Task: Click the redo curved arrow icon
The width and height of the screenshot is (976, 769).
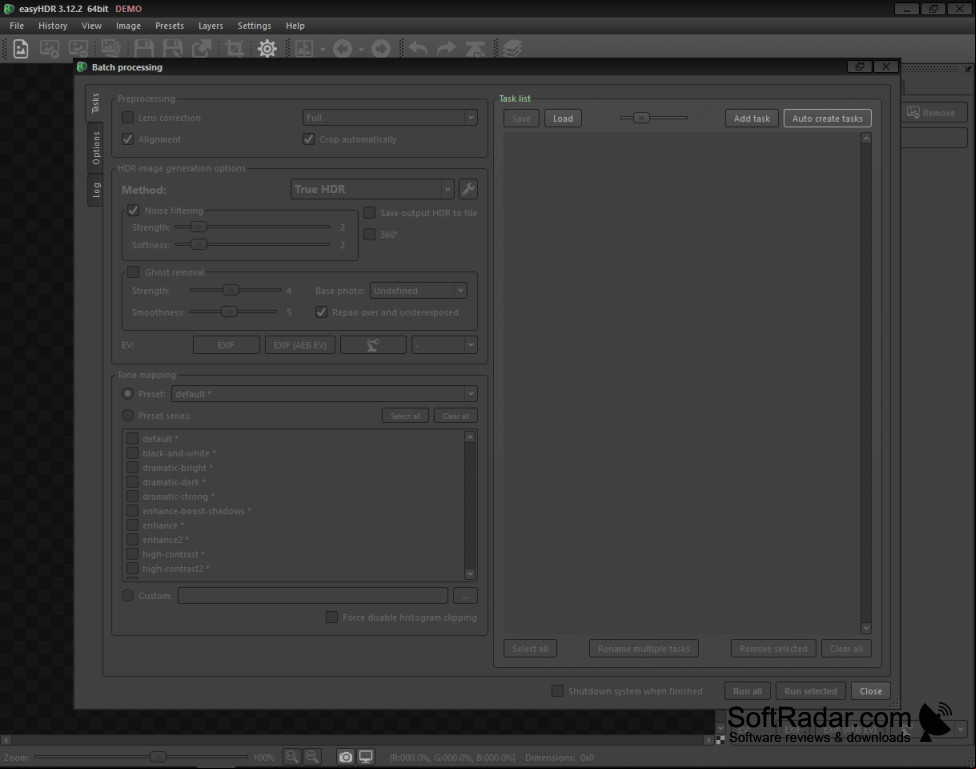Action: tap(446, 48)
